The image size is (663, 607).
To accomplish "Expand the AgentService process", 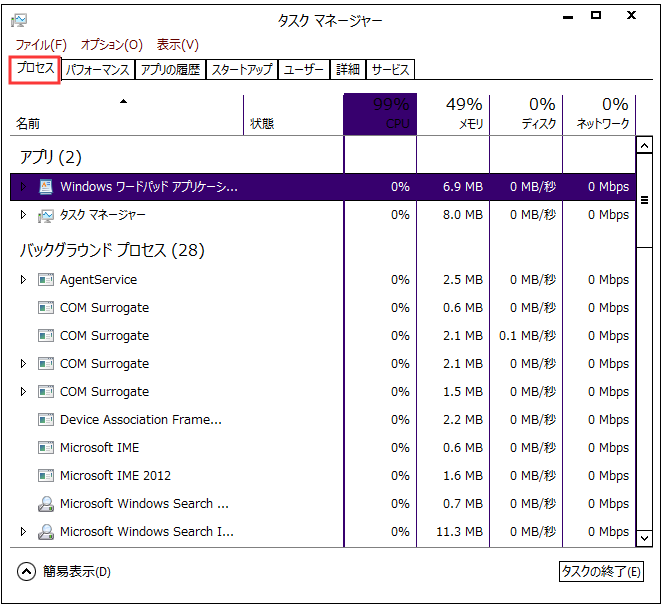I will tap(23, 279).
